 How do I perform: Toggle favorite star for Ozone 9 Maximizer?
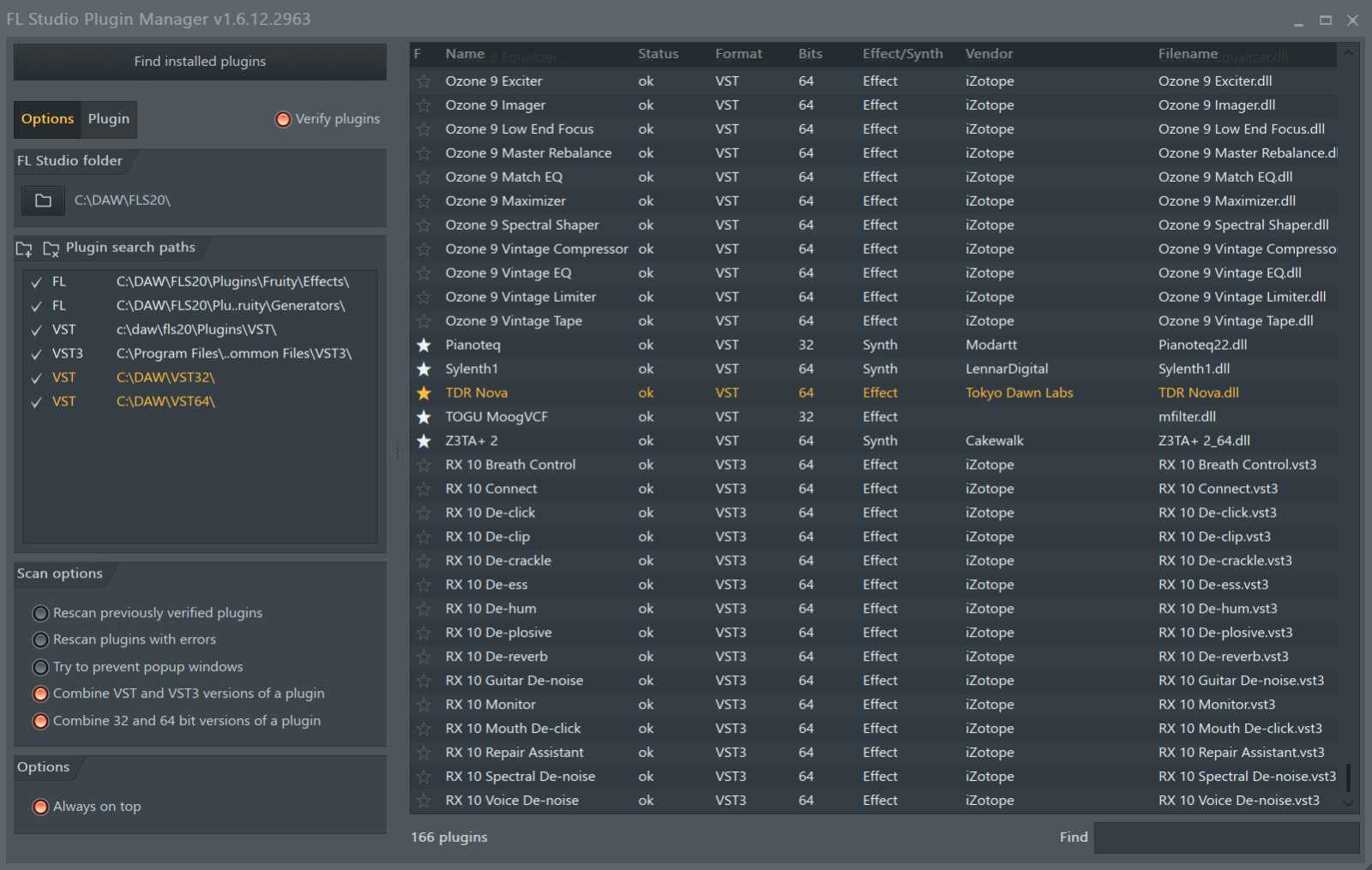click(x=424, y=201)
